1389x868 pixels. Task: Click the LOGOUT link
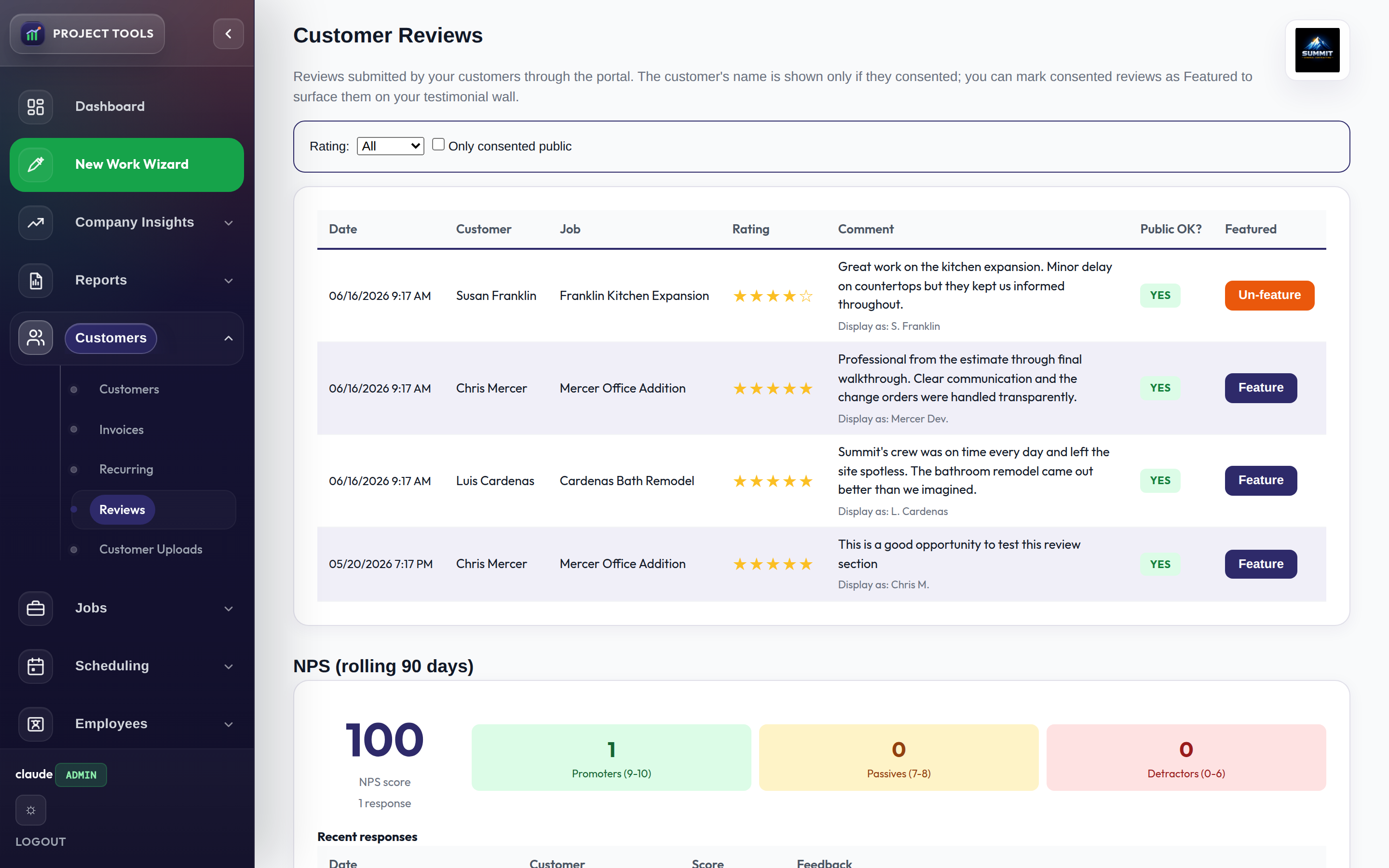click(41, 841)
